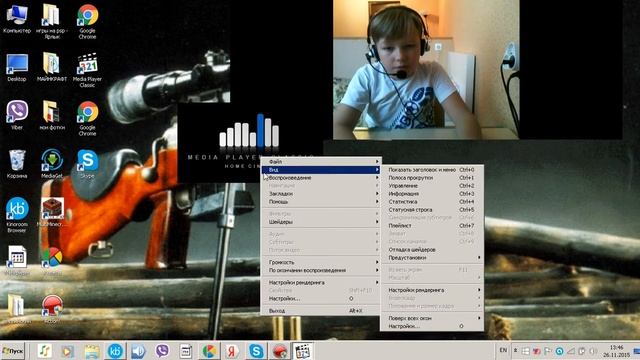This screenshot has height=360, width=640.
Task: Toggle the 'Информация' panel
Action: click(x=432, y=193)
